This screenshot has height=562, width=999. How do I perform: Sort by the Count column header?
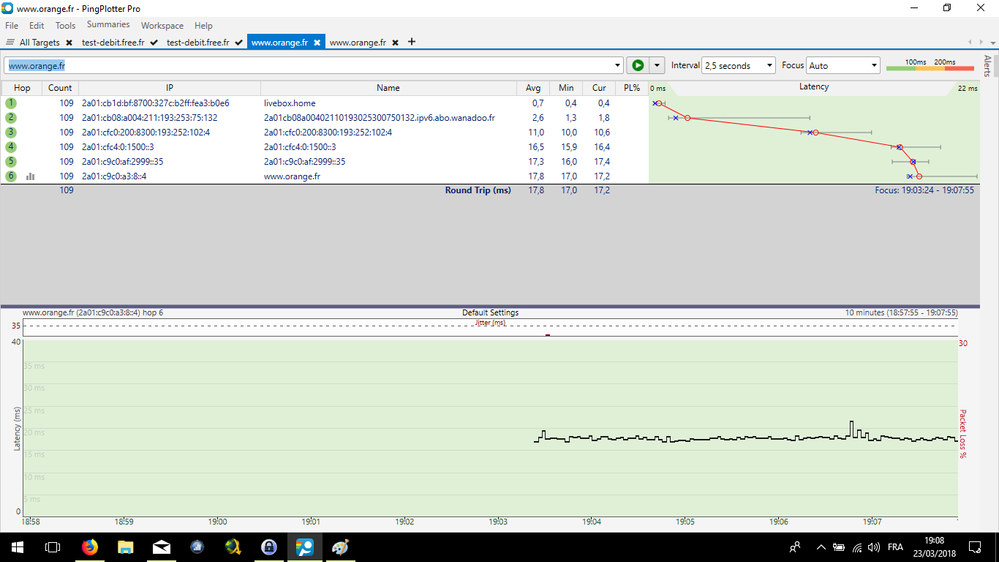60,88
